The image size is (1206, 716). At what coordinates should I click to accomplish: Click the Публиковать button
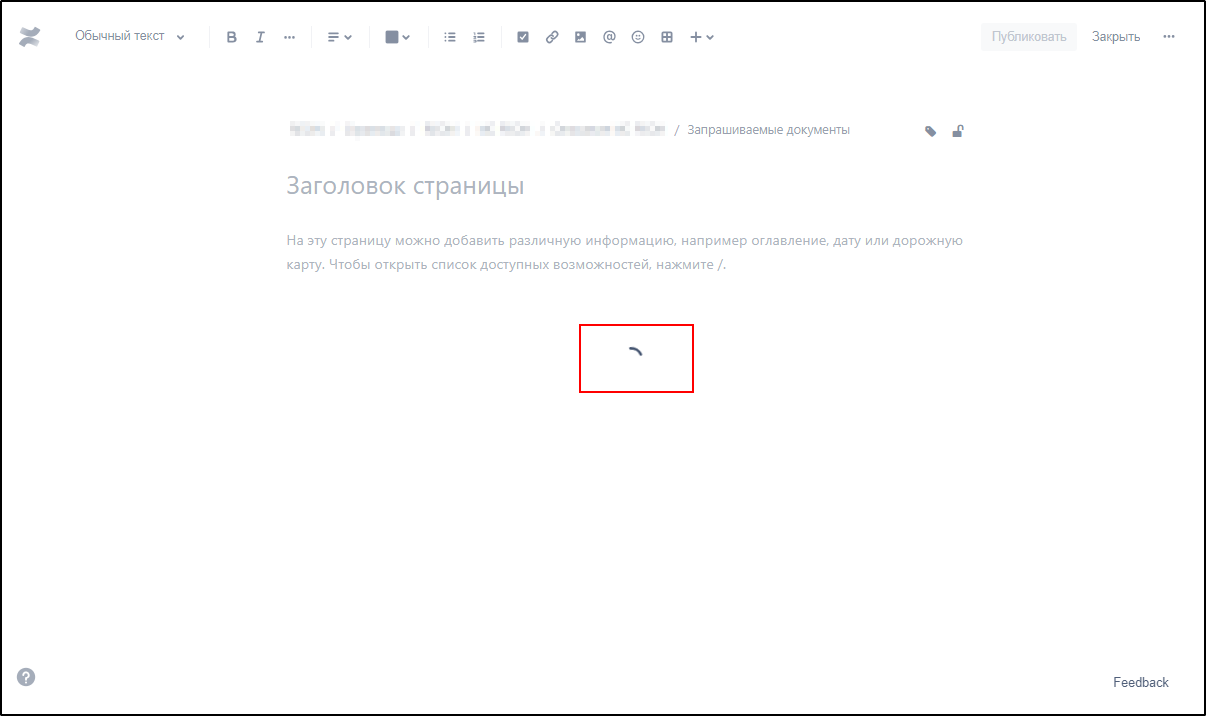click(1029, 37)
